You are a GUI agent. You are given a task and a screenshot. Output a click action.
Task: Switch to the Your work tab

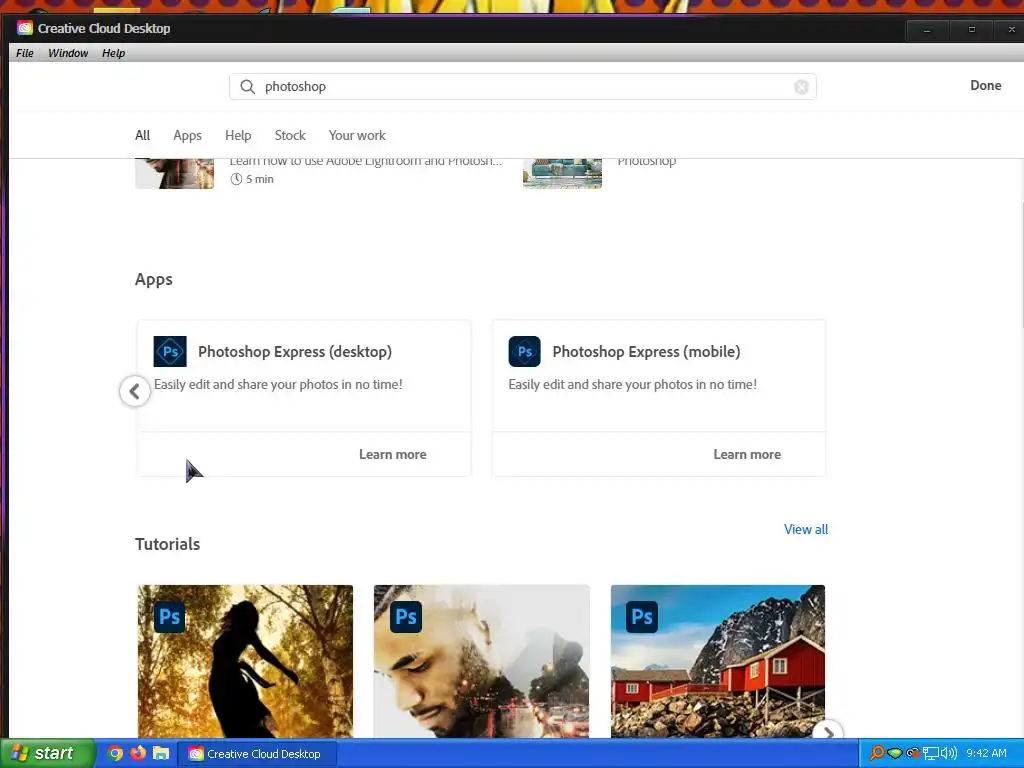(x=357, y=135)
